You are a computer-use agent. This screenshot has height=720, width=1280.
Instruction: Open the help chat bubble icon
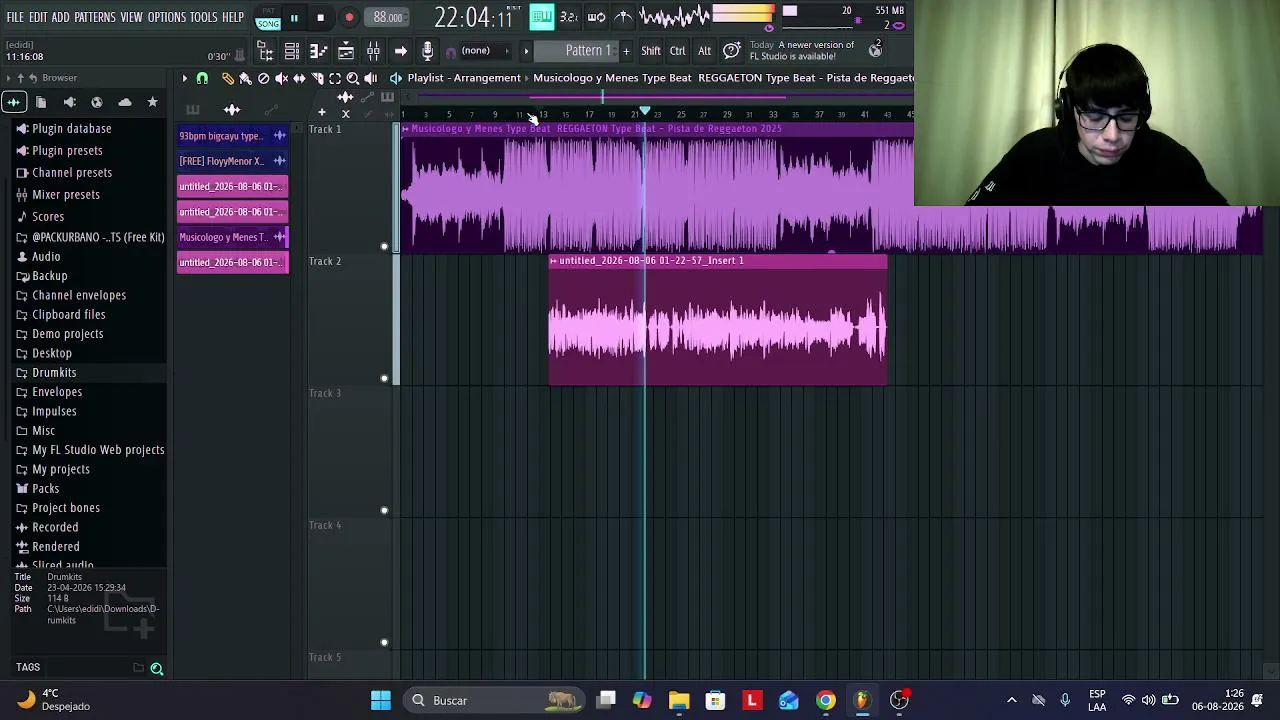click(732, 50)
